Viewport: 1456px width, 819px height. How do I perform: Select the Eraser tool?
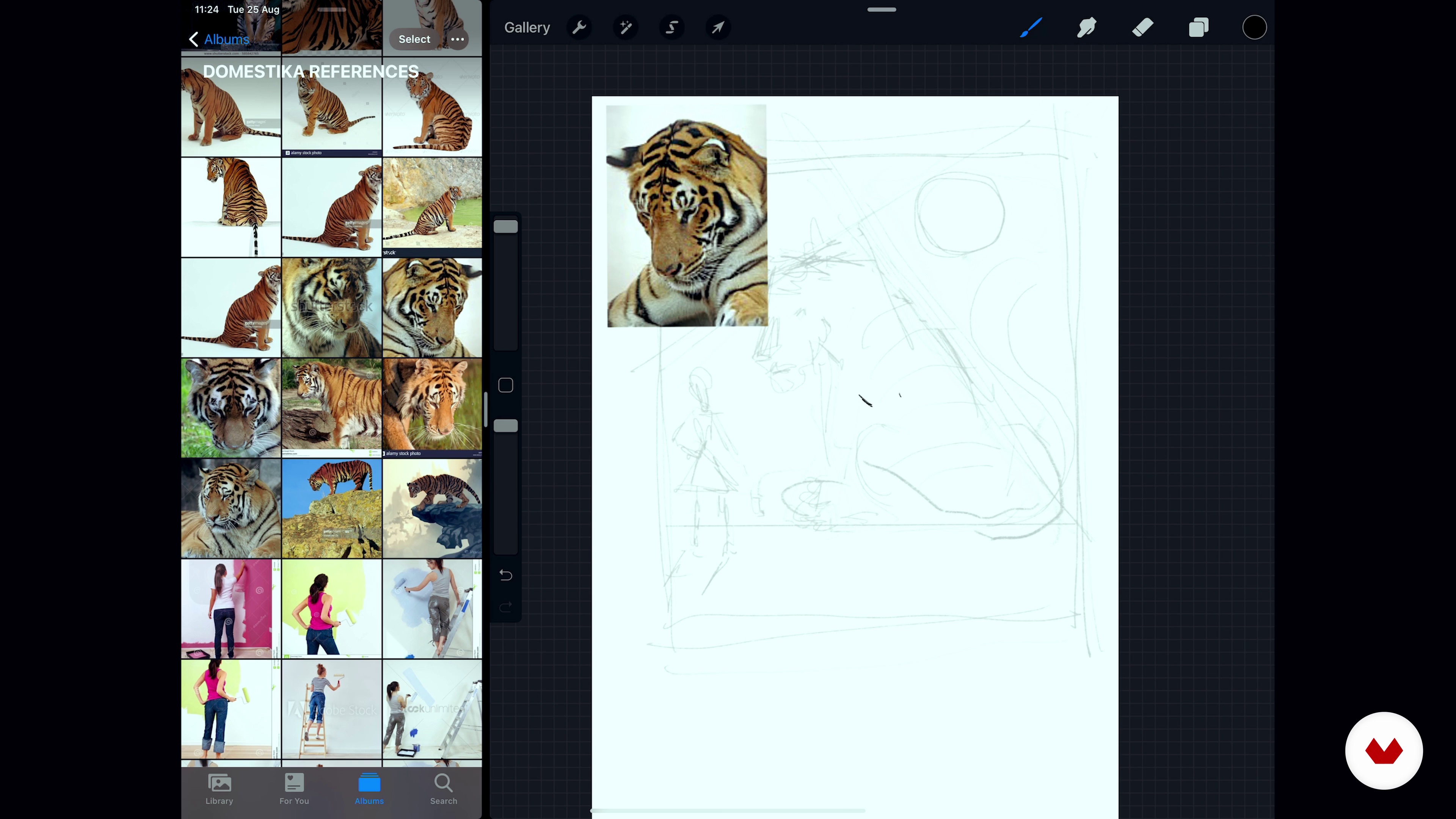pos(1142,27)
